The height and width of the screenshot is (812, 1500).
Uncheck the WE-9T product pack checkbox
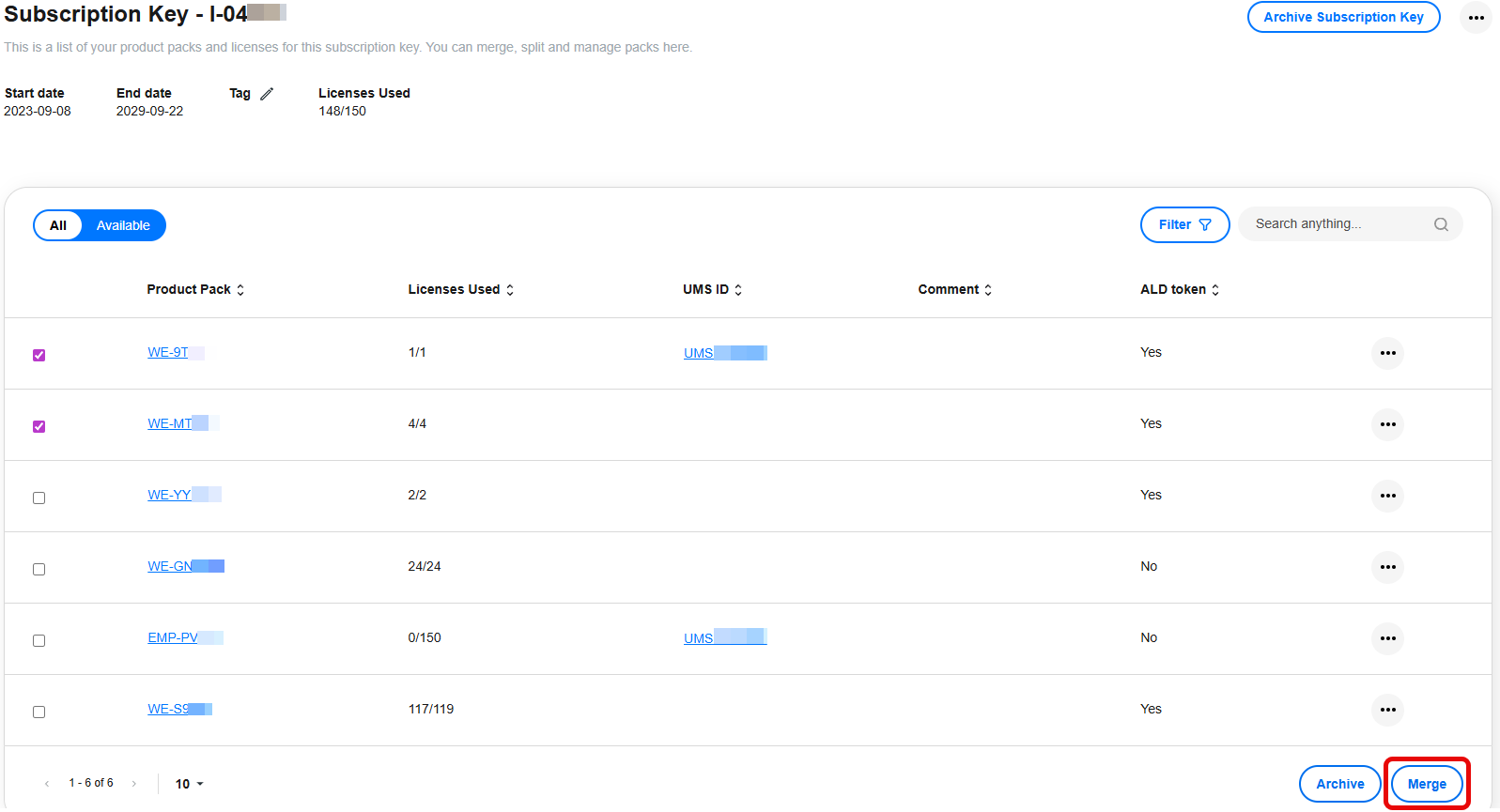pyautogui.click(x=39, y=356)
